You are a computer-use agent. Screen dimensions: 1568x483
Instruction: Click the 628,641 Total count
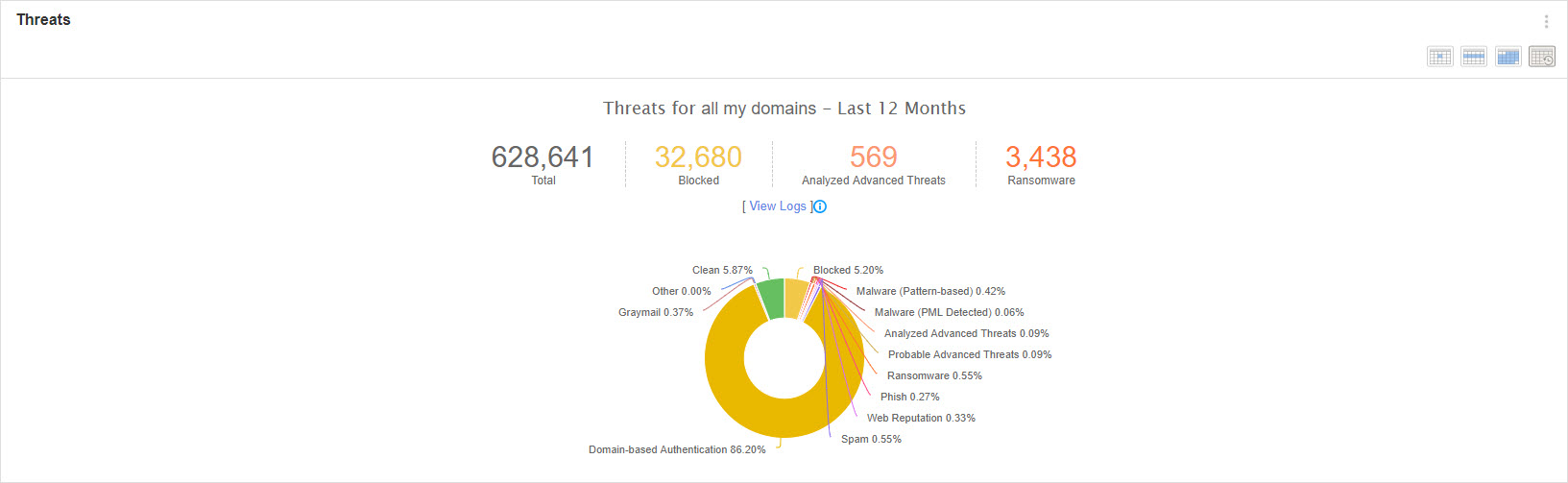click(543, 157)
